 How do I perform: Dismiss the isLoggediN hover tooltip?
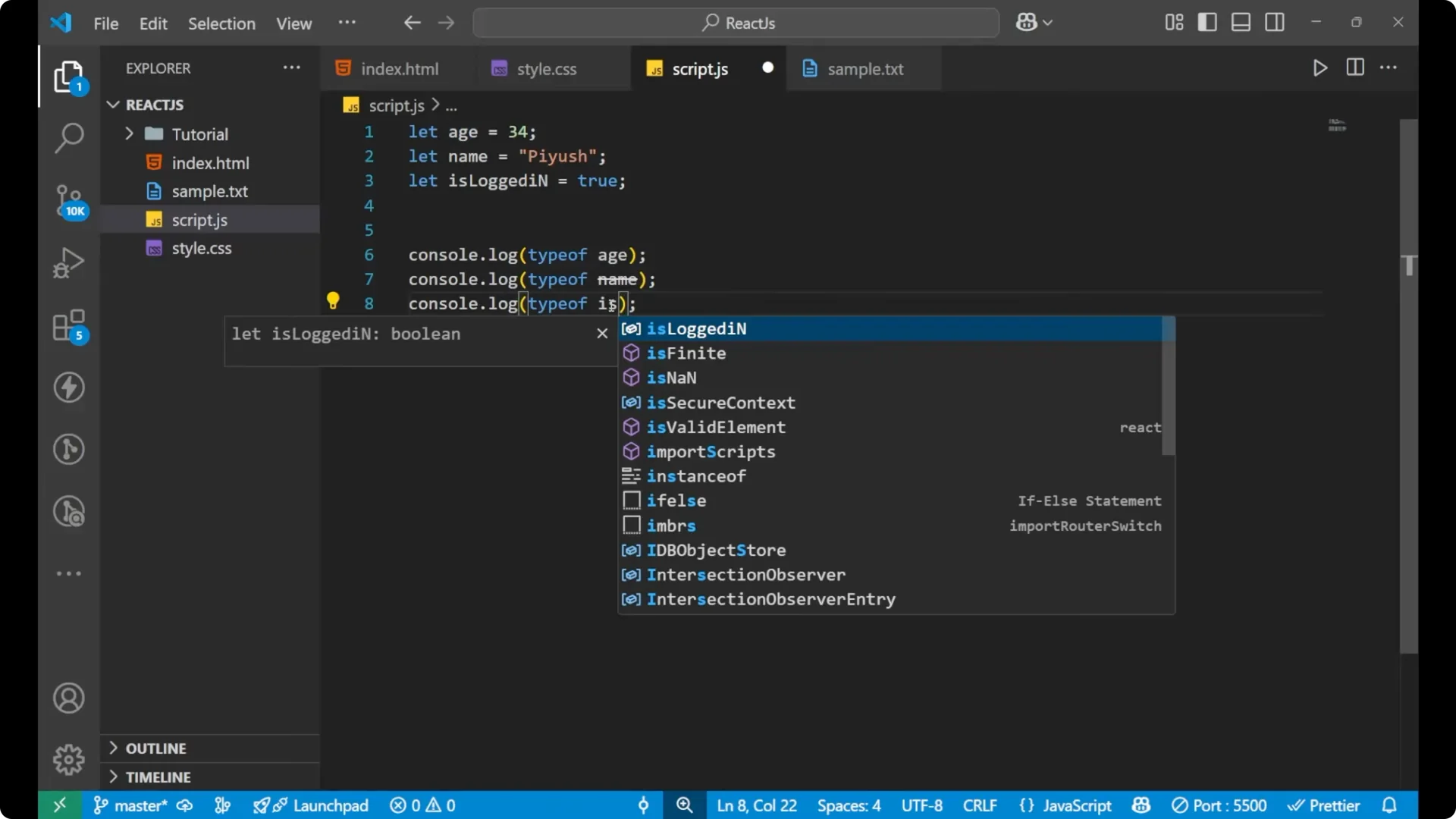pos(602,333)
